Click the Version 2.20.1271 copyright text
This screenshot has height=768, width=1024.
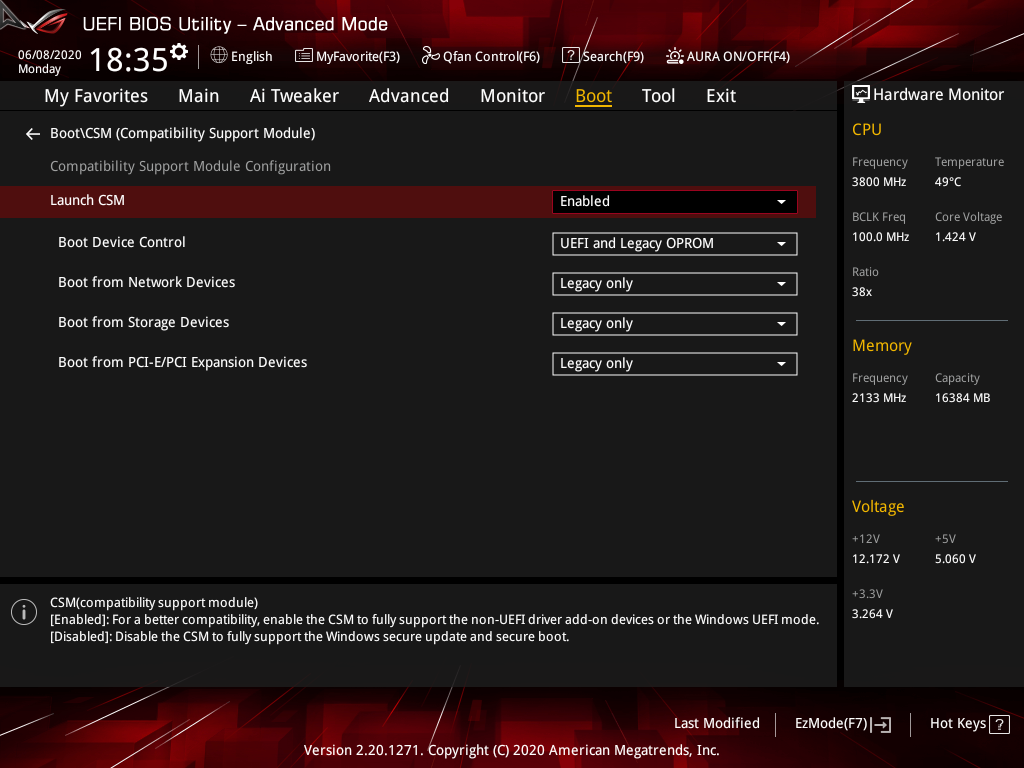511,750
